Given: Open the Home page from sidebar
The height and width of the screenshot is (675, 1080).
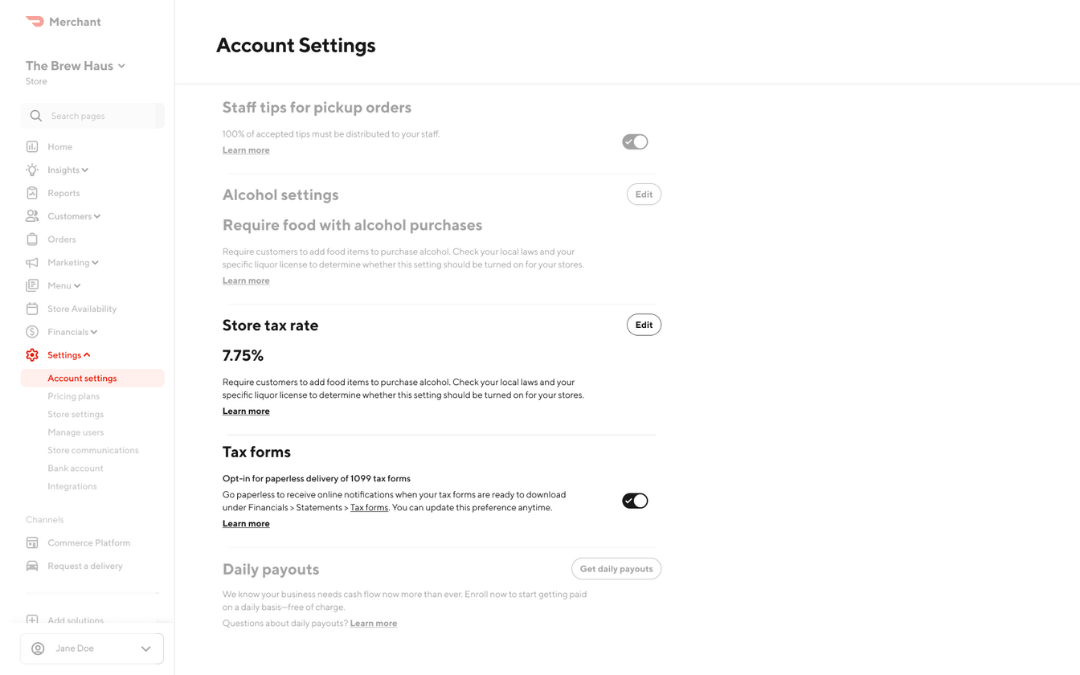Looking at the screenshot, I should [59, 146].
